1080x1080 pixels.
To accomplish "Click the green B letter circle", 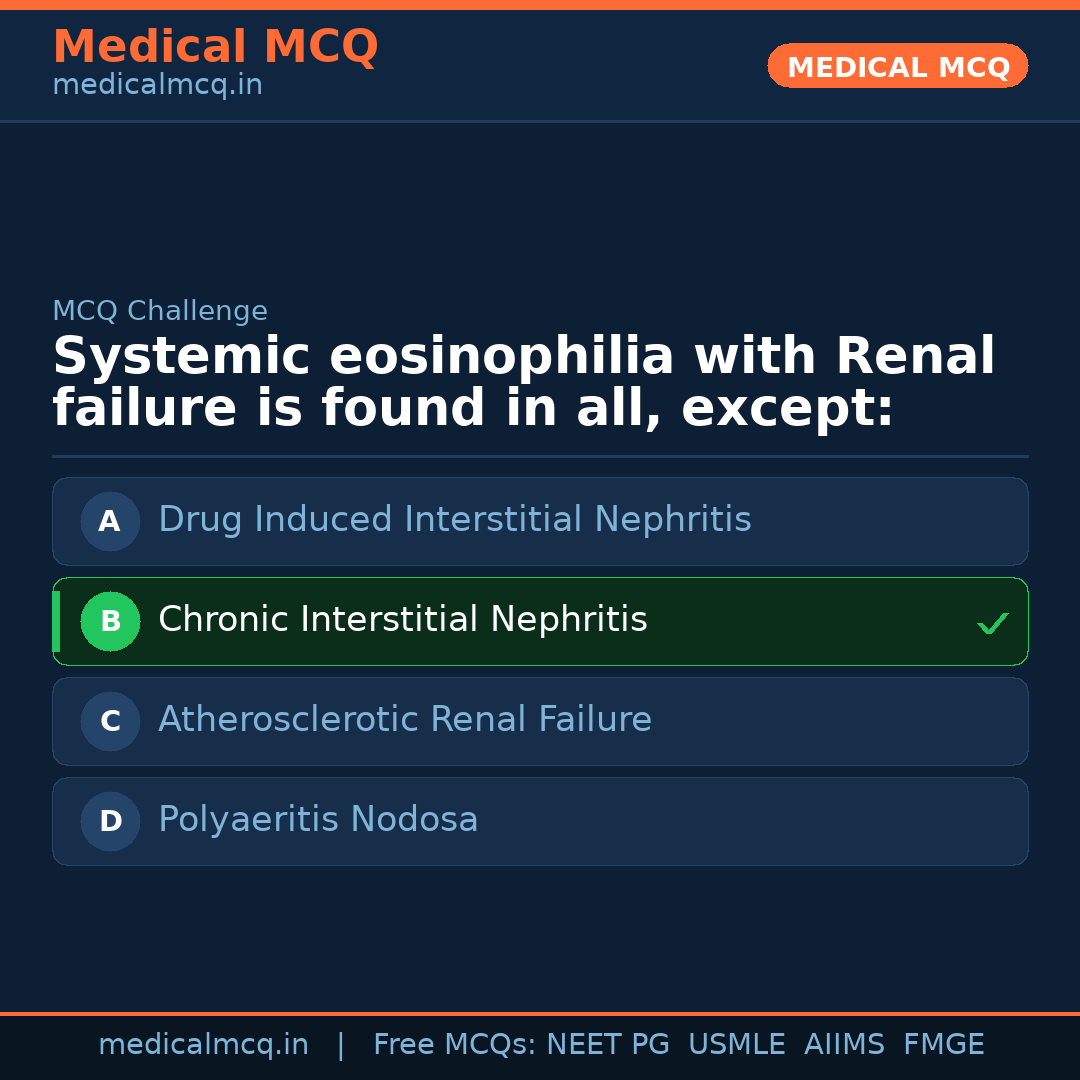I will (x=110, y=621).
